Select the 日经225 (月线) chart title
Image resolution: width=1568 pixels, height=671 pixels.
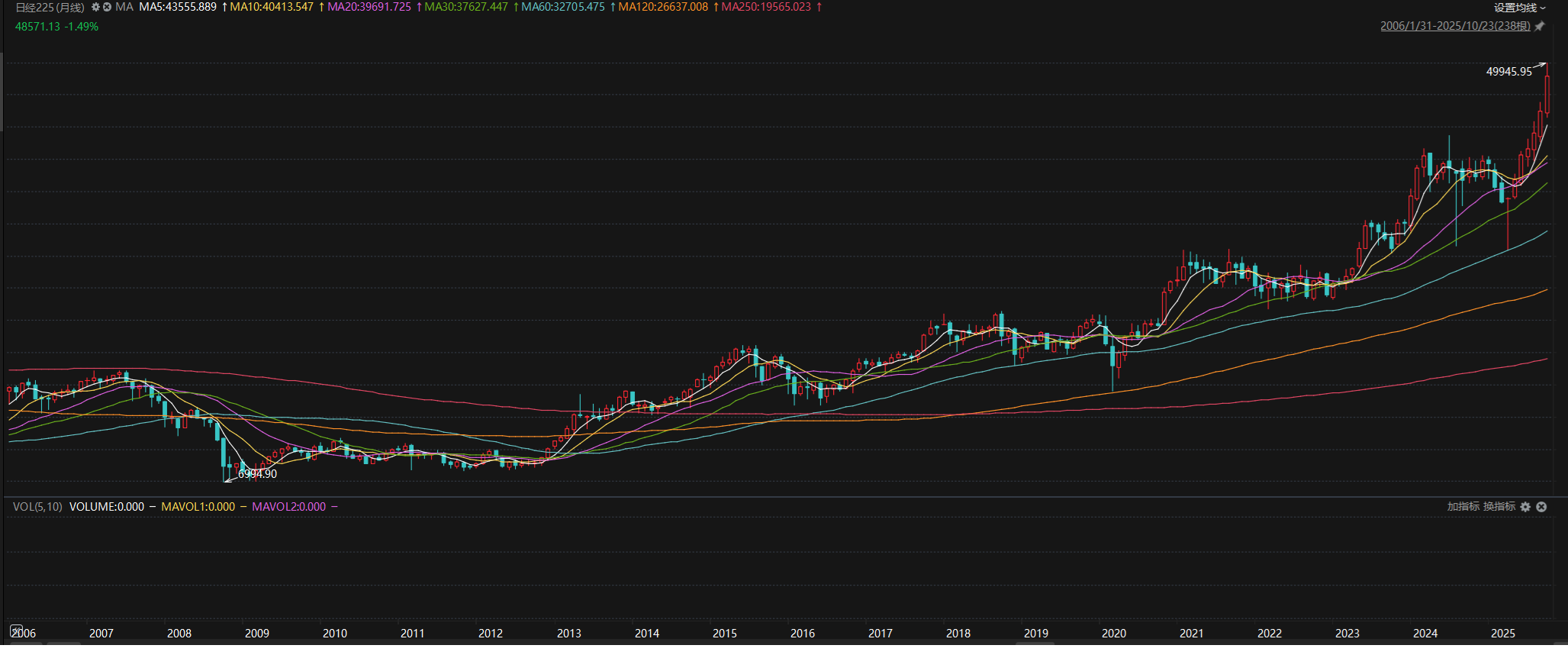pyautogui.click(x=50, y=7)
